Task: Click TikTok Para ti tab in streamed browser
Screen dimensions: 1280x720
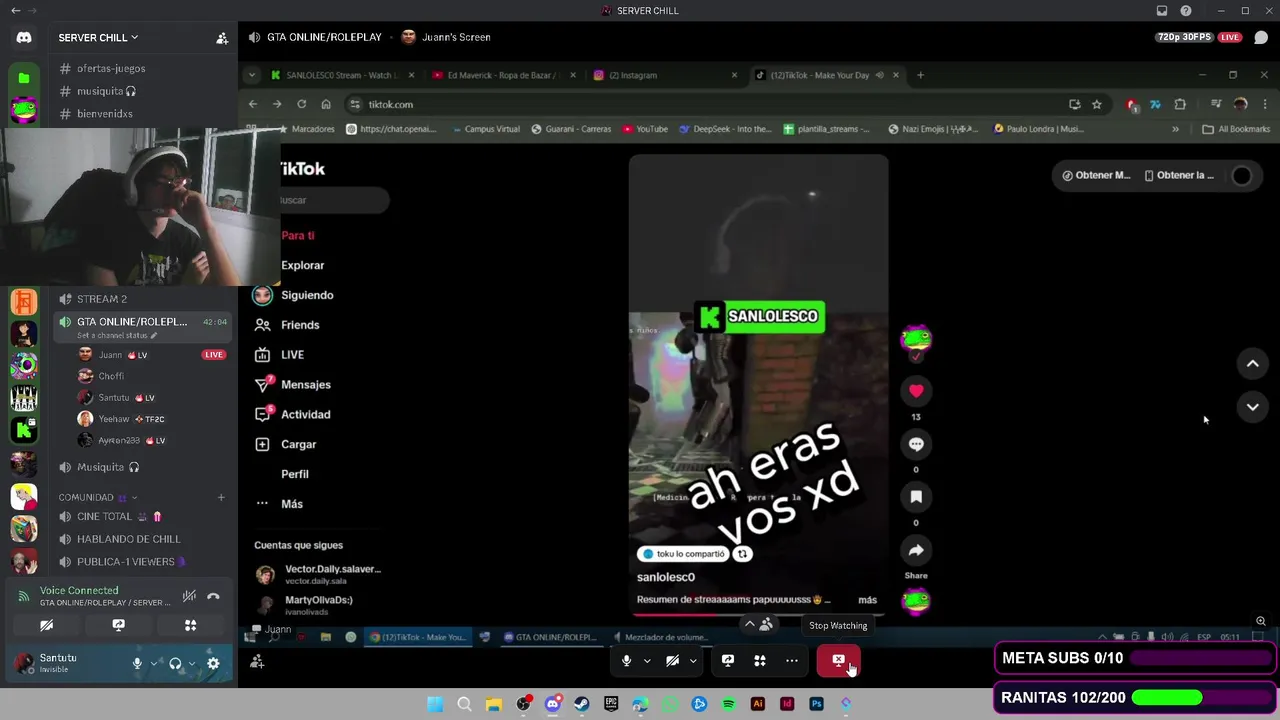Action: (x=298, y=236)
